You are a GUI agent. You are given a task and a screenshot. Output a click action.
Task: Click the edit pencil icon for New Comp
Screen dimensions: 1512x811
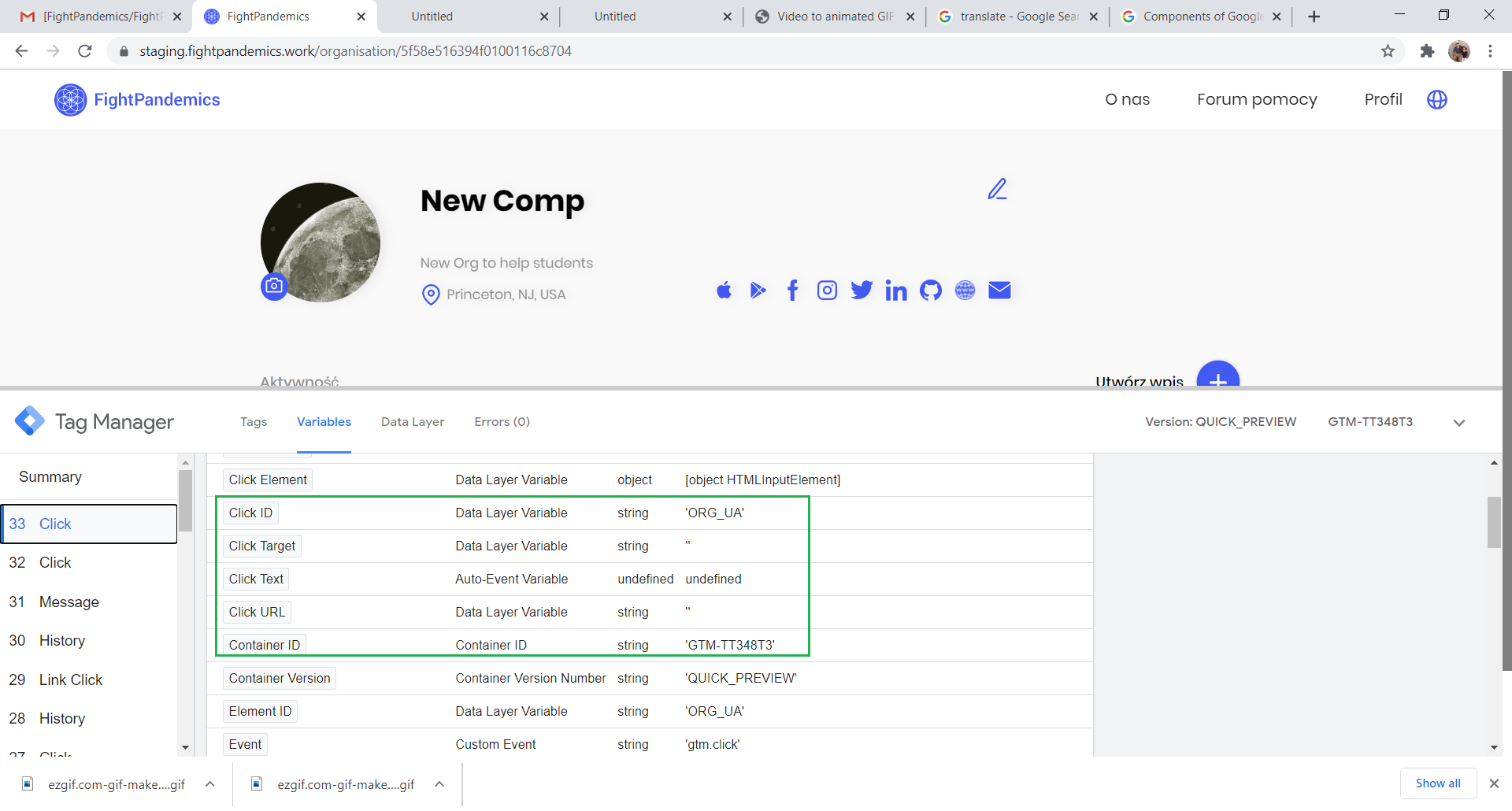click(x=998, y=189)
